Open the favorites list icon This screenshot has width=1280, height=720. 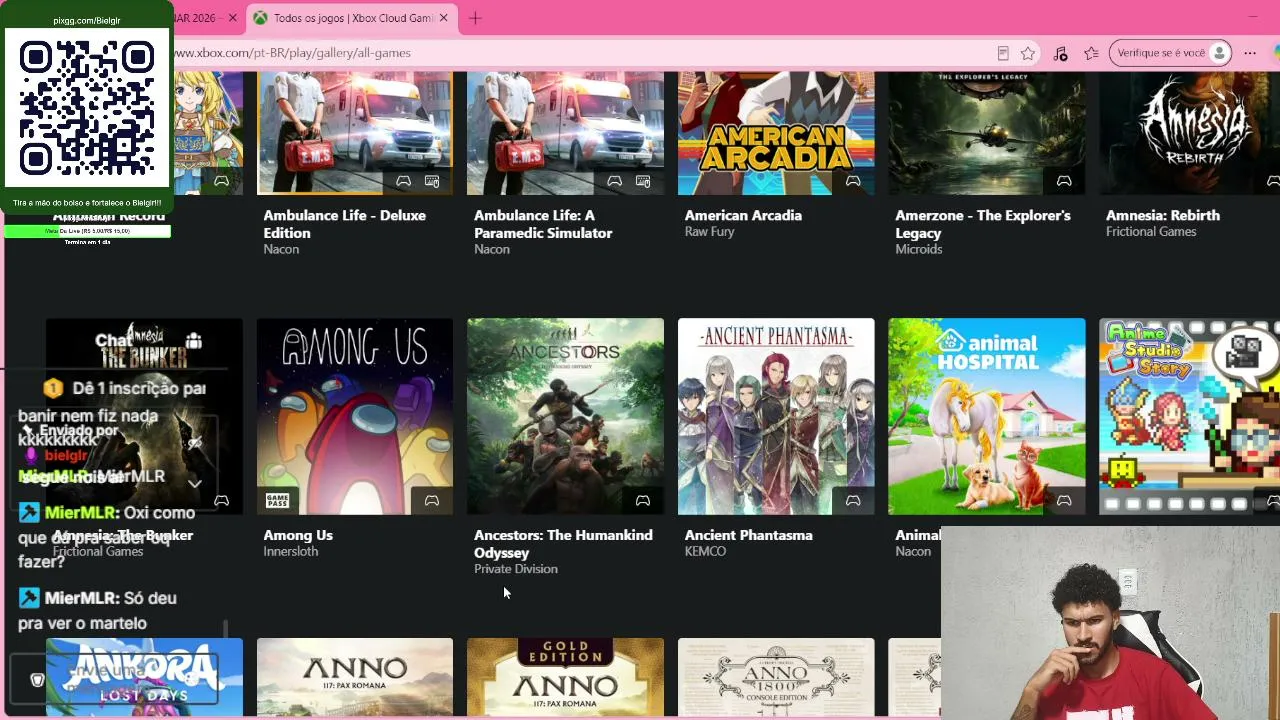click(x=1091, y=53)
